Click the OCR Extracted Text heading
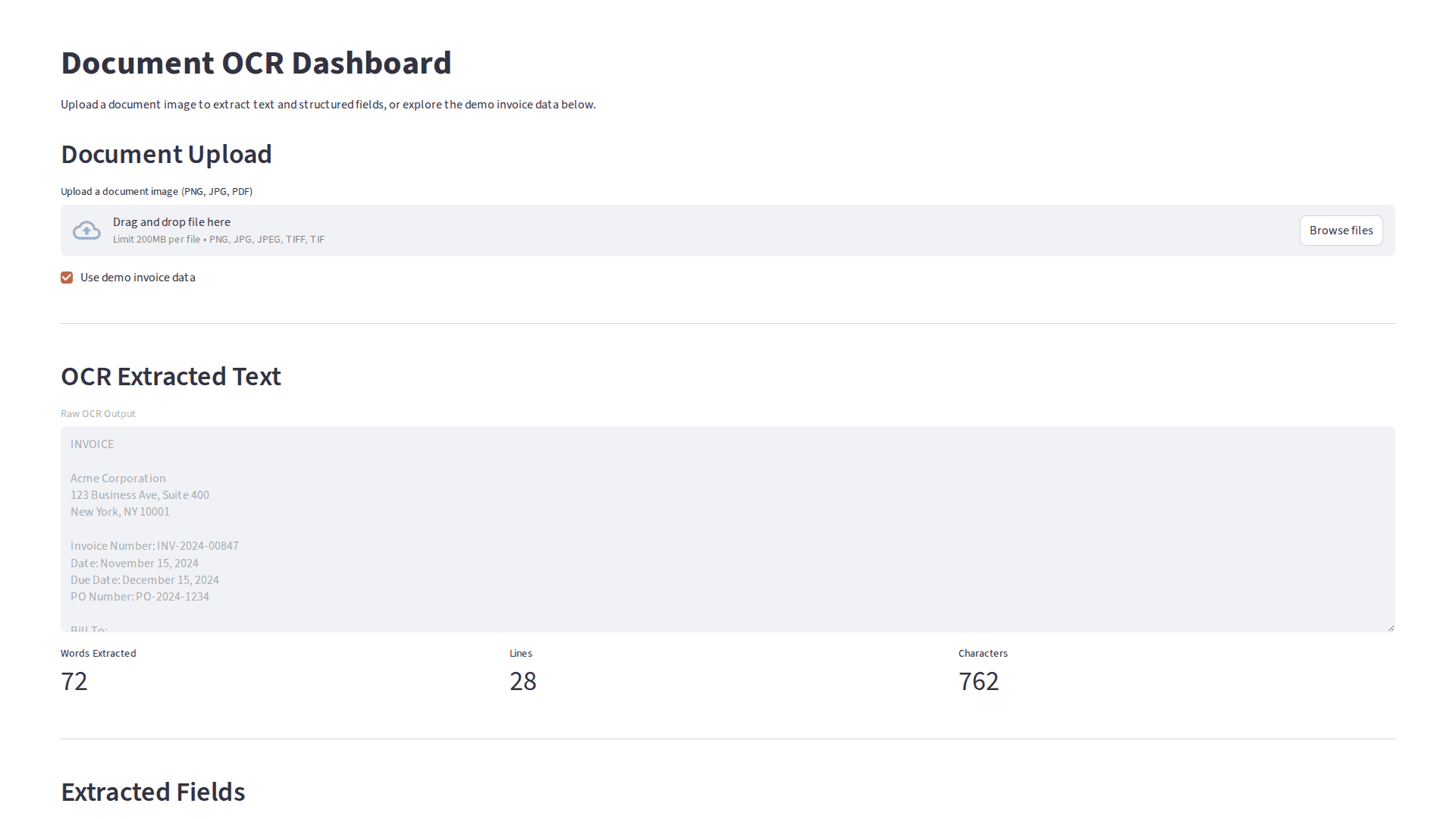 (x=171, y=375)
